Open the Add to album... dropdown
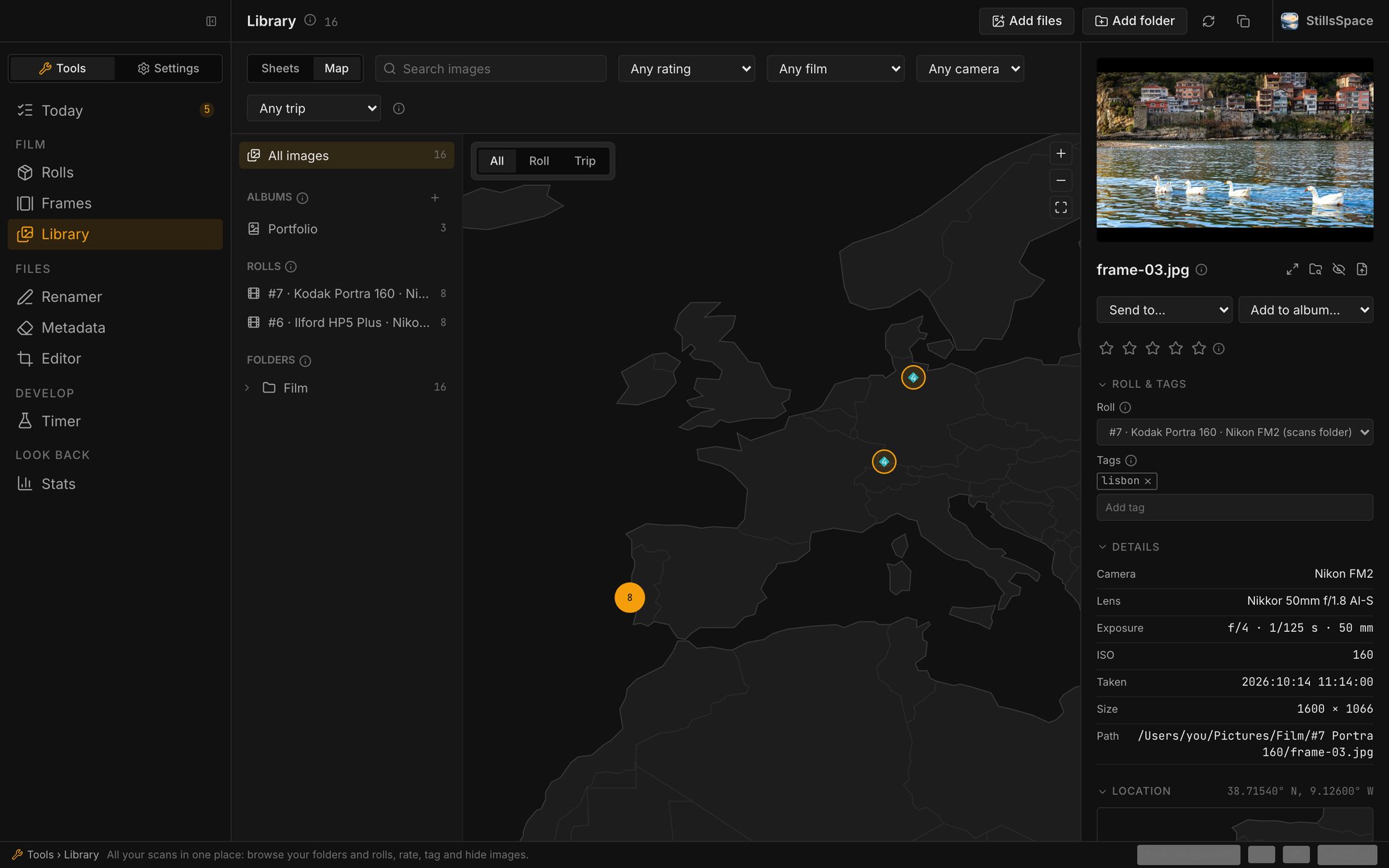This screenshot has height=868, width=1389. pos(1306,310)
